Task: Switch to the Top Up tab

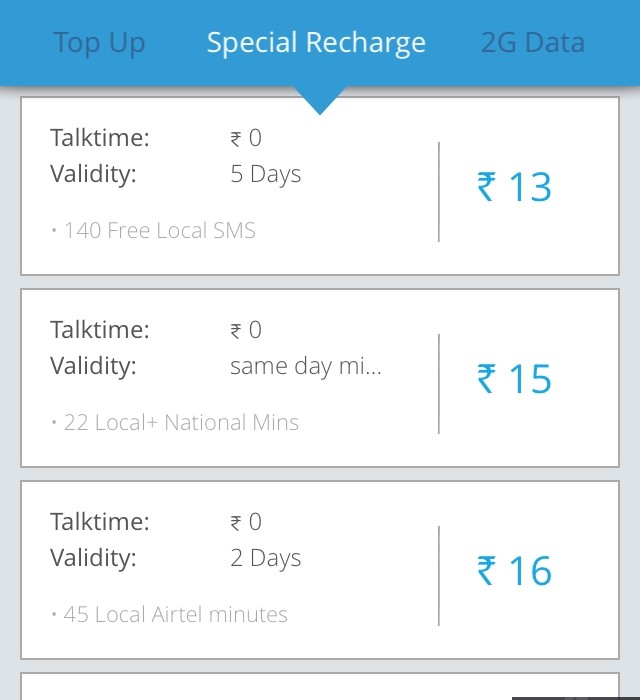Action: [x=99, y=43]
